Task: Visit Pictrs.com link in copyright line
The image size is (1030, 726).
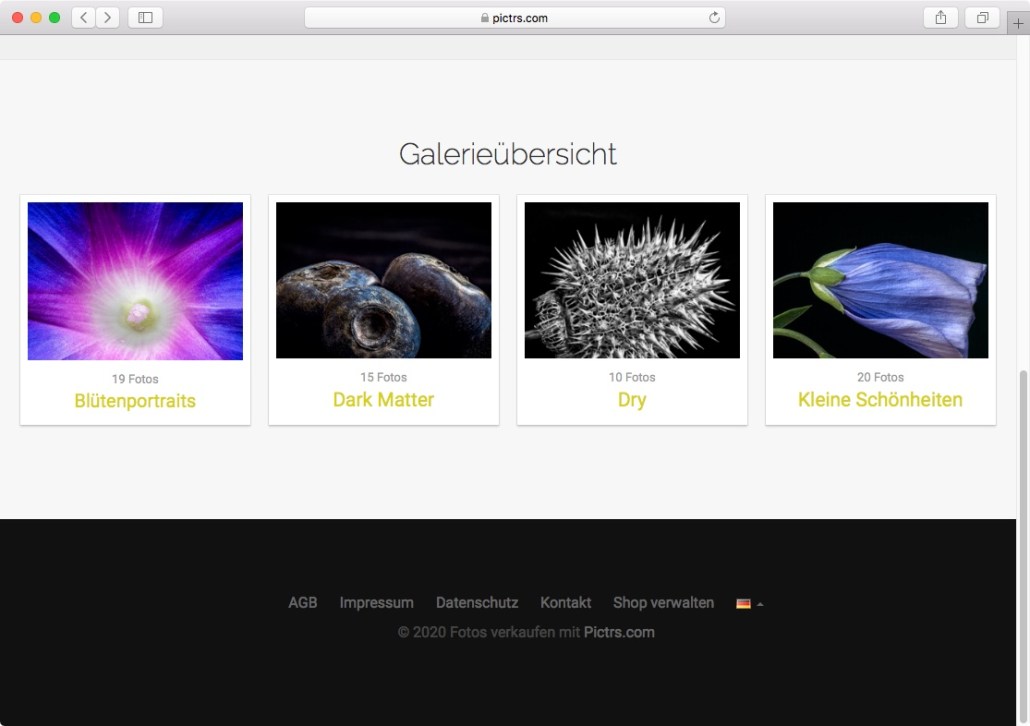Action: coord(619,632)
